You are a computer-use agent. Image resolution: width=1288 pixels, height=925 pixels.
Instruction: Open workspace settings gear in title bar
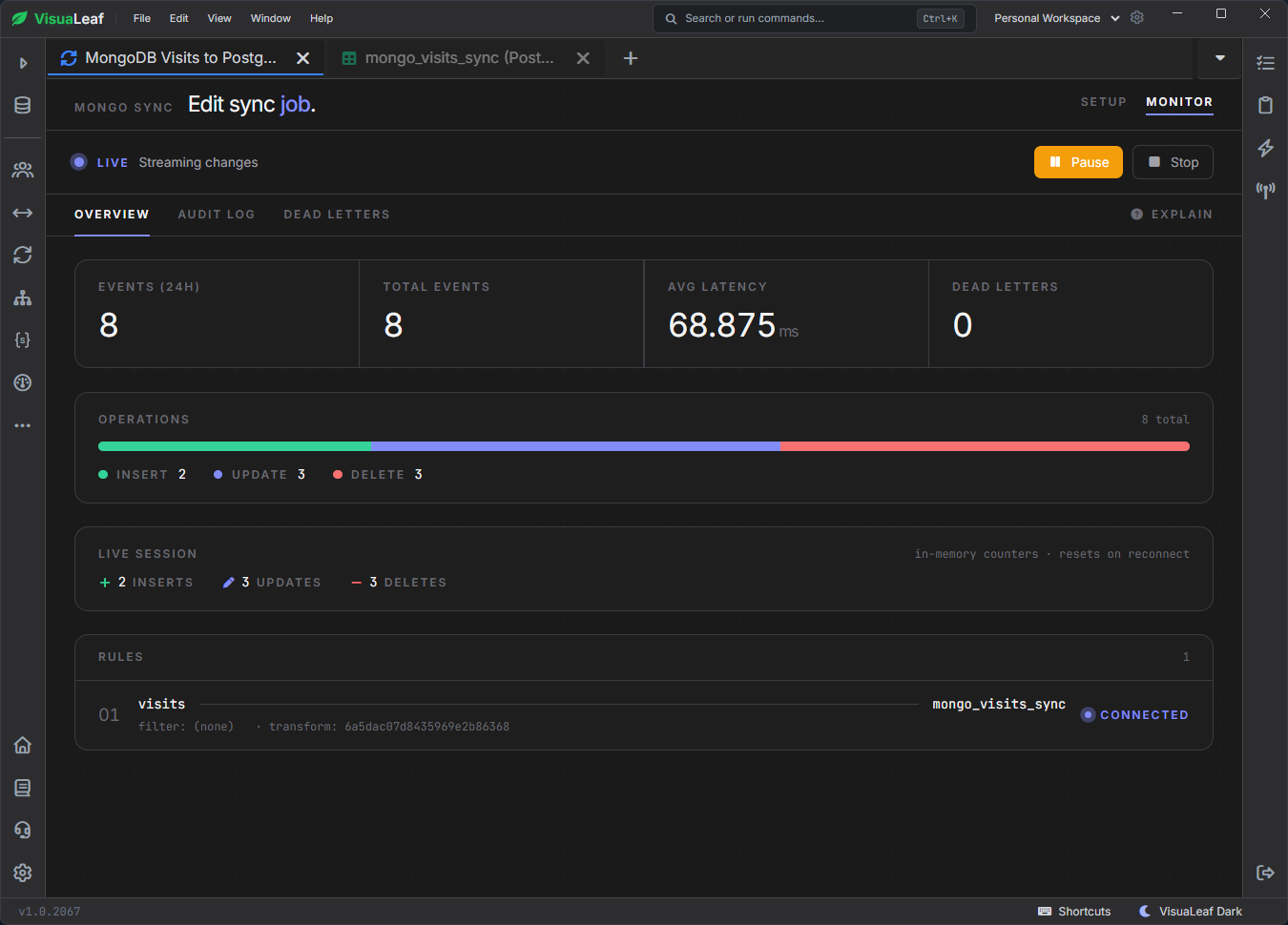(1137, 18)
